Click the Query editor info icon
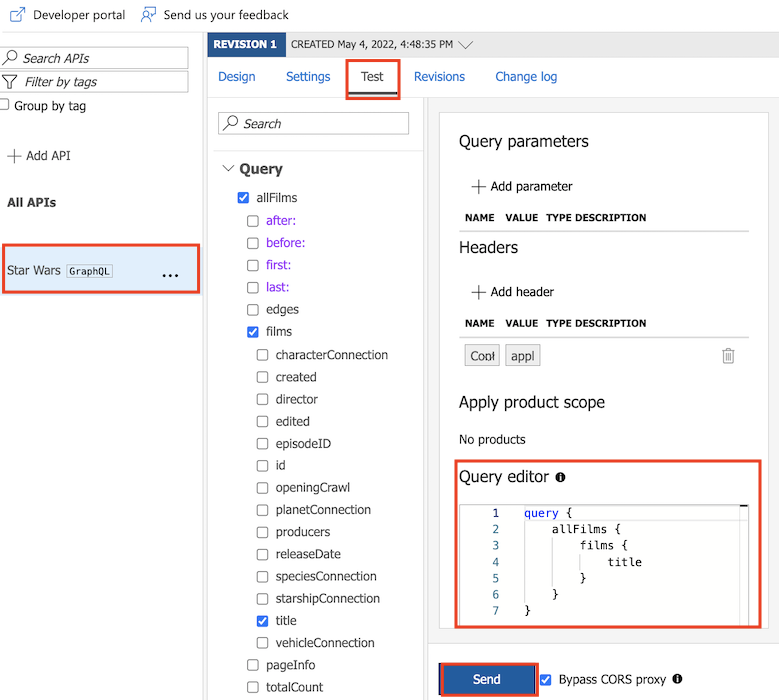The height and width of the screenshot is (700, 779). [560, 478]
